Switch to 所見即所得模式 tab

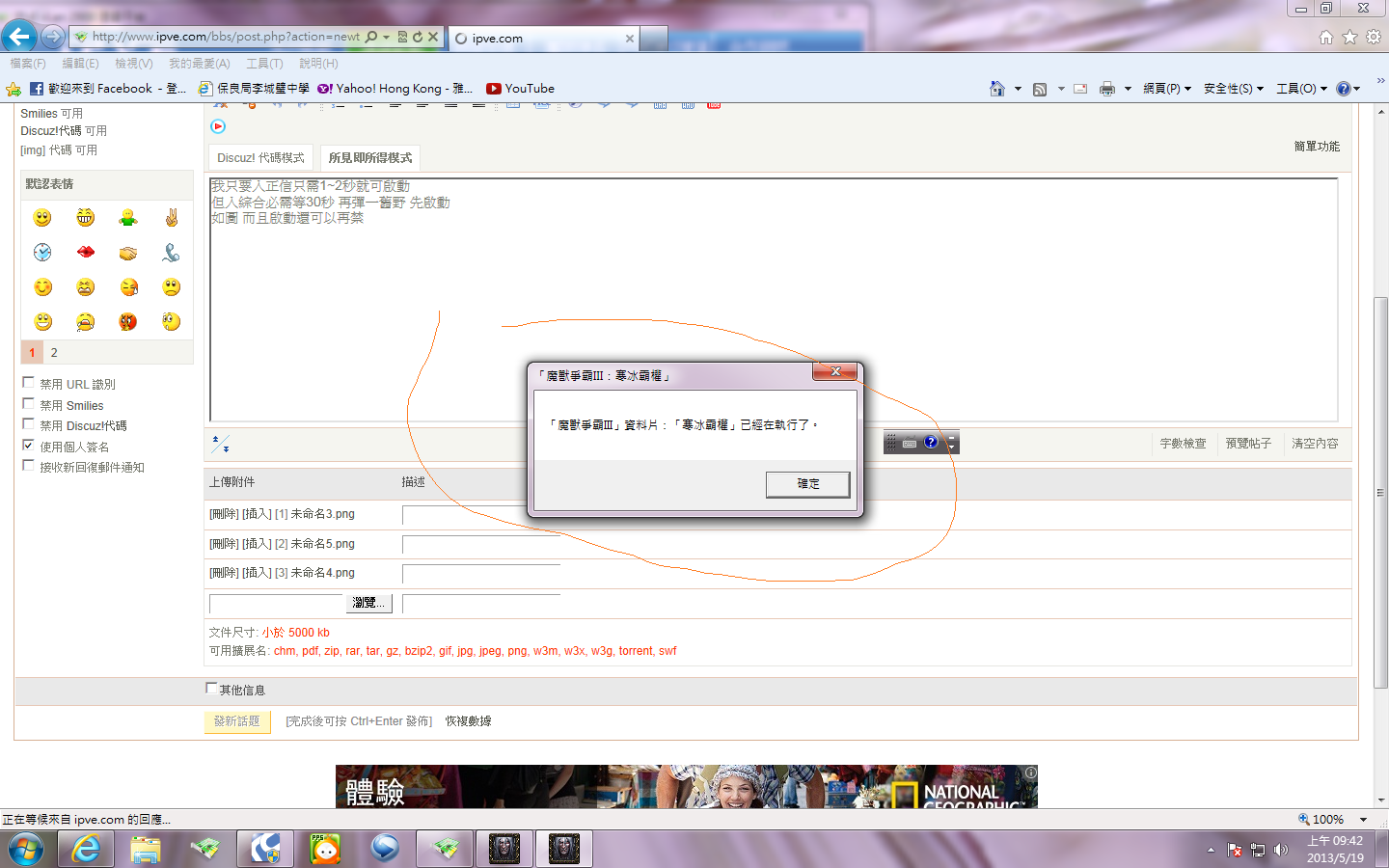[370, 158]
